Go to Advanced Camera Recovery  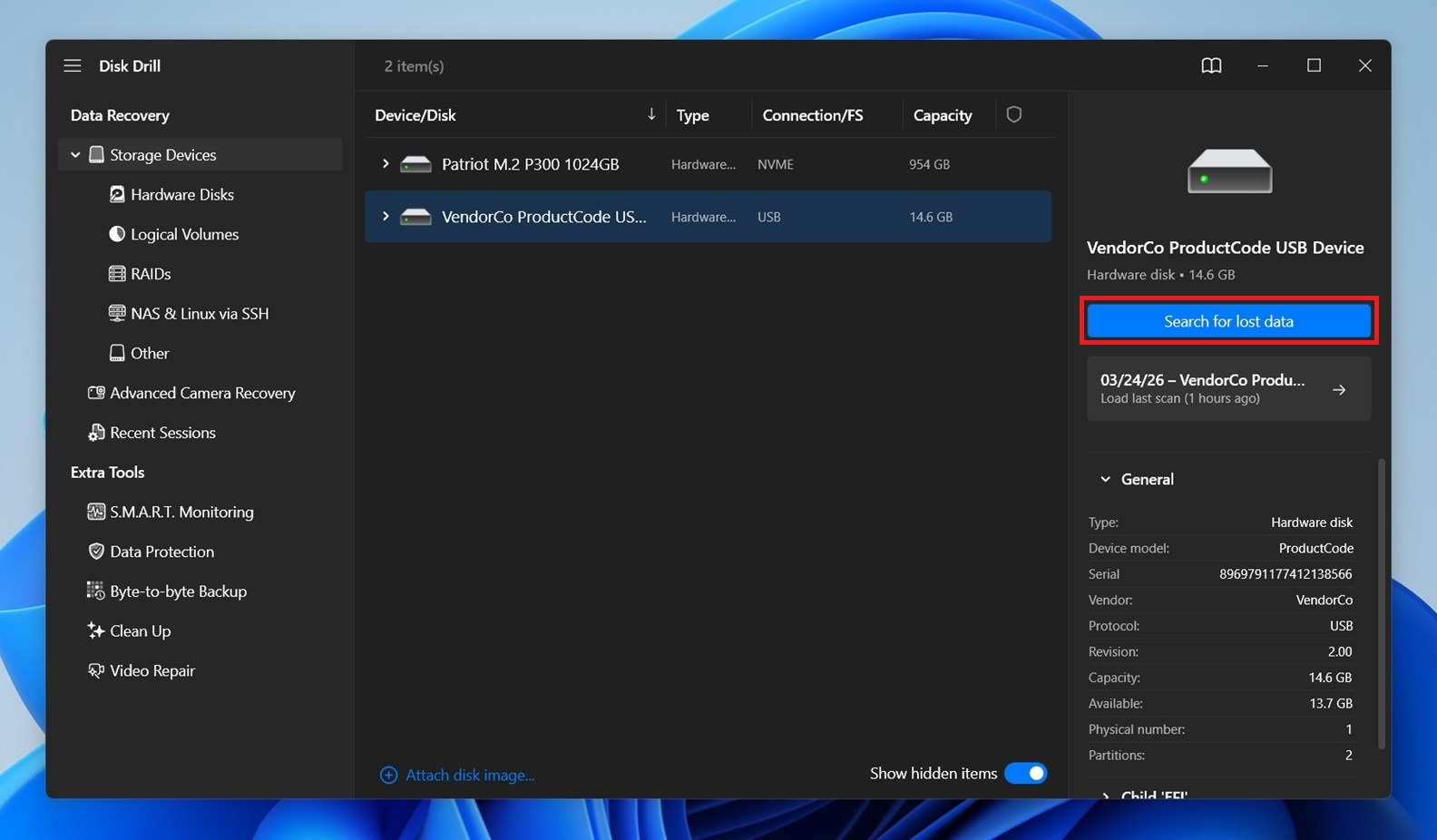[x=202, y=393]
